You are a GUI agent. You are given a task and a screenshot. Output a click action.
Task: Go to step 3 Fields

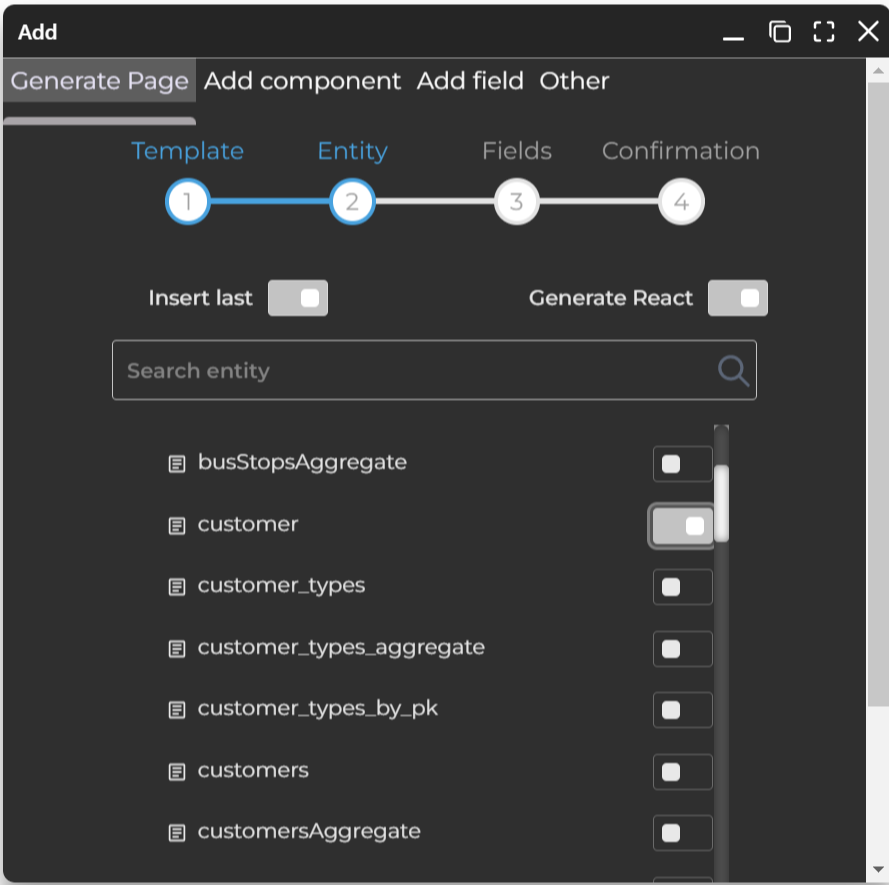click(x=516, y=203)
